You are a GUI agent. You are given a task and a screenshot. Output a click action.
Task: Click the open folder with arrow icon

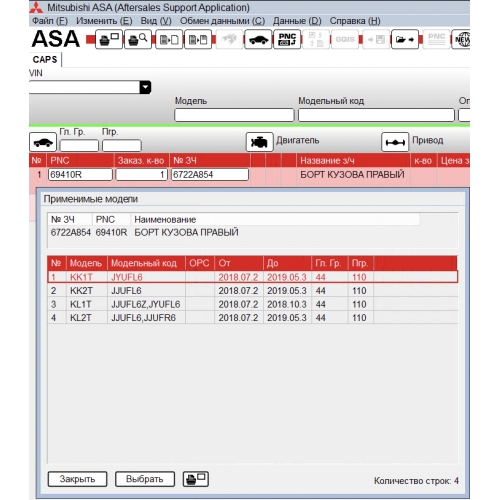point(405,39)
